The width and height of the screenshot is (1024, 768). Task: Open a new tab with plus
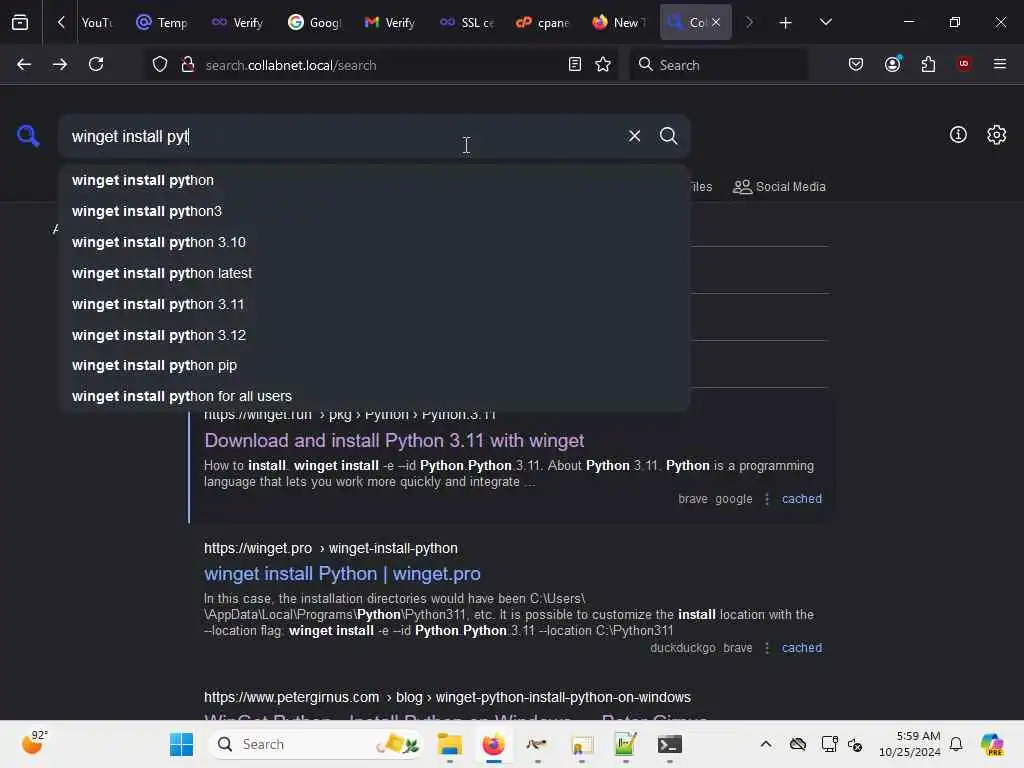pos(785,23)
